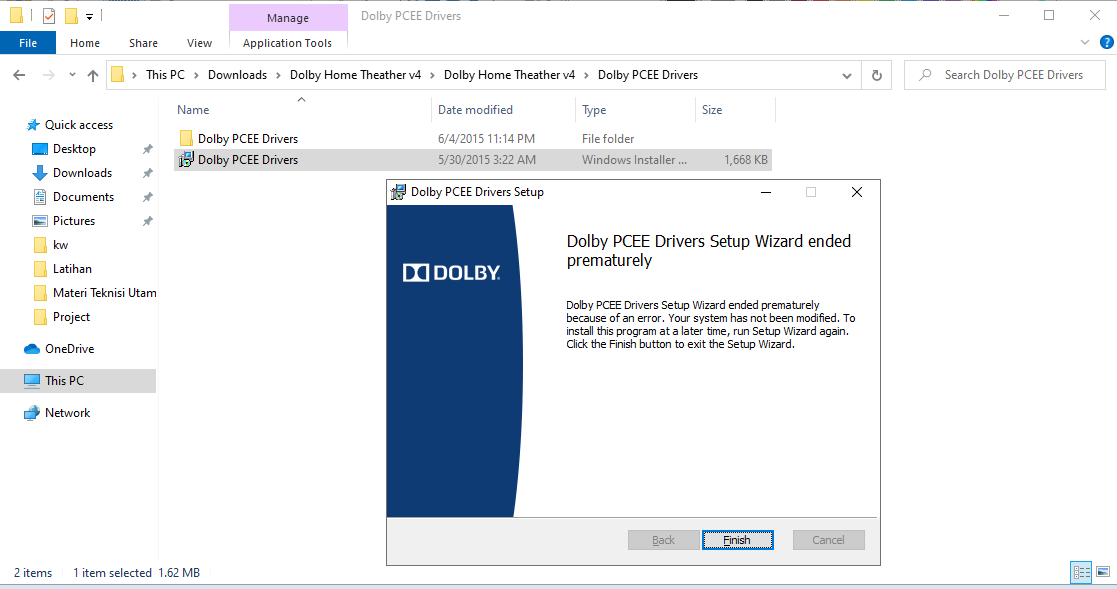
Task: Go back using the back arrow
Action: point(19,75)
